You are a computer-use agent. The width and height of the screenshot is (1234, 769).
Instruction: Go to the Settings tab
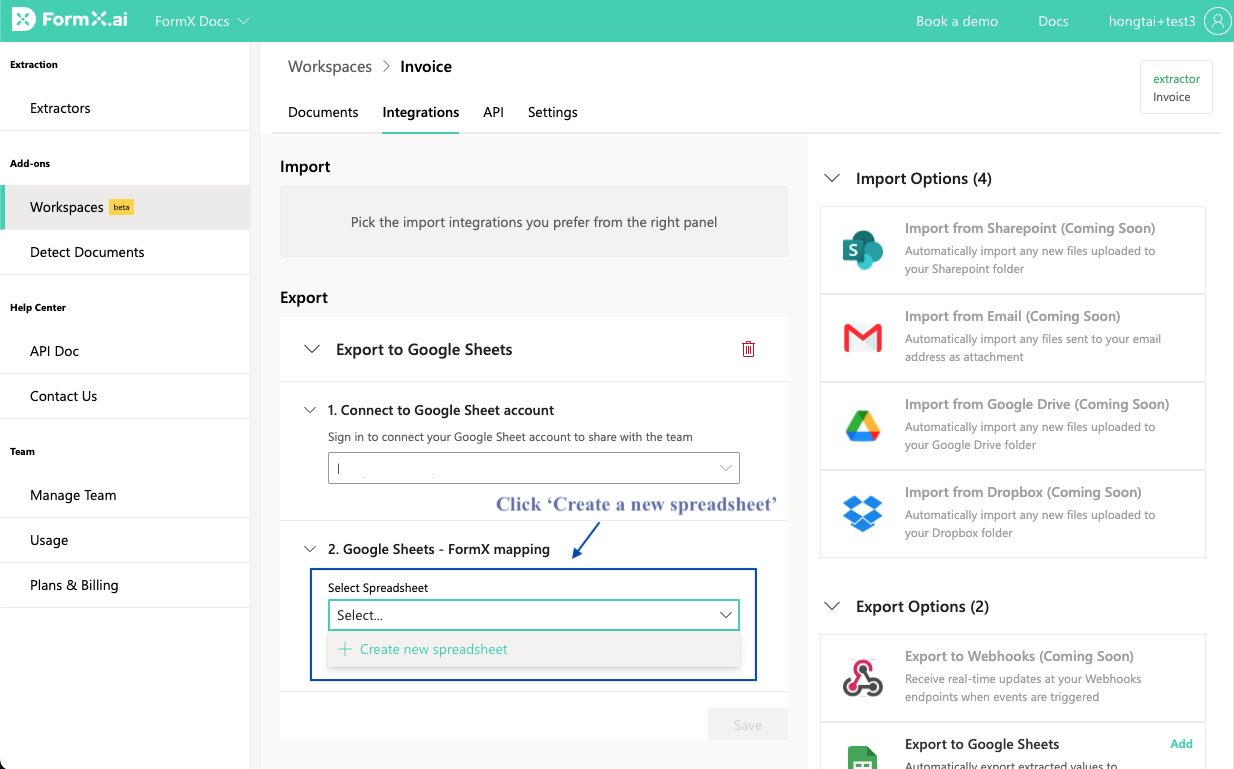pyautogui.click(x=553, y=112)
